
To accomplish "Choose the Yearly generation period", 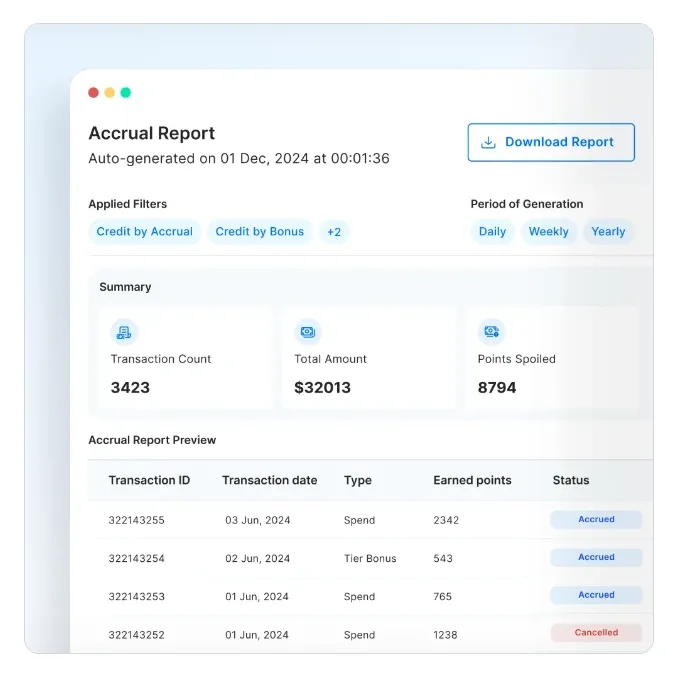I will (608, 232).
